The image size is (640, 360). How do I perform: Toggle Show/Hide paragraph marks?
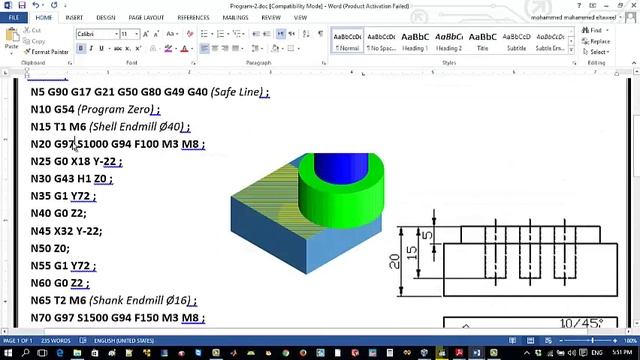320,34
